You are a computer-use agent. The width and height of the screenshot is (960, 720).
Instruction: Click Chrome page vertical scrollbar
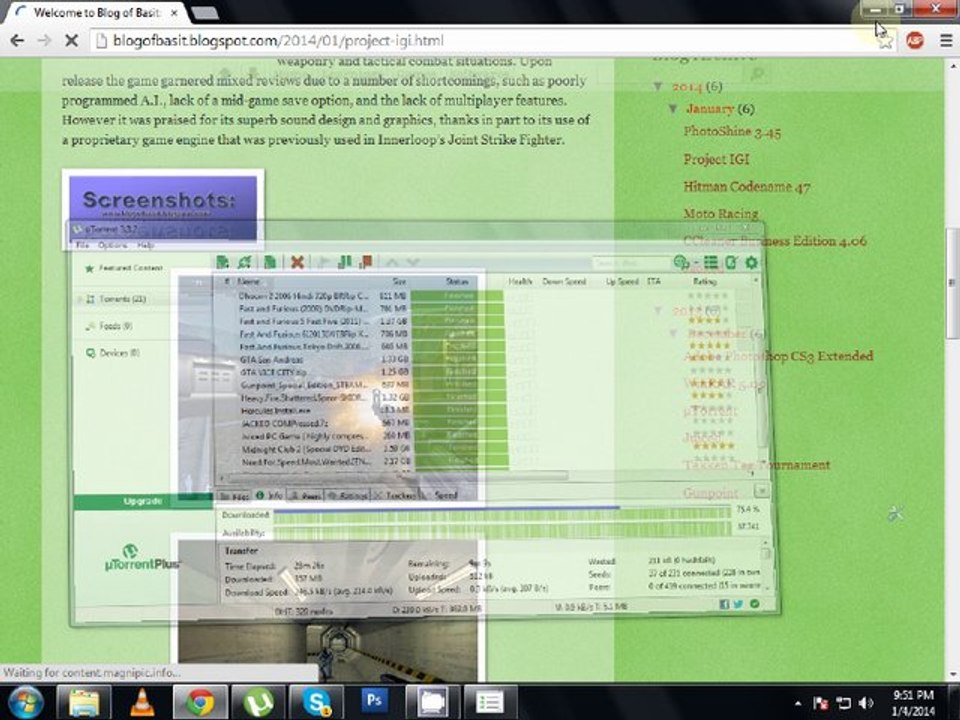tap(953, 282)
